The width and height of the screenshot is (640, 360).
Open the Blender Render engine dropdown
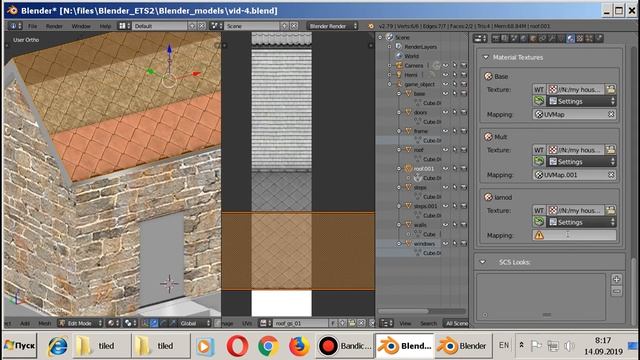tap(332, 26)
